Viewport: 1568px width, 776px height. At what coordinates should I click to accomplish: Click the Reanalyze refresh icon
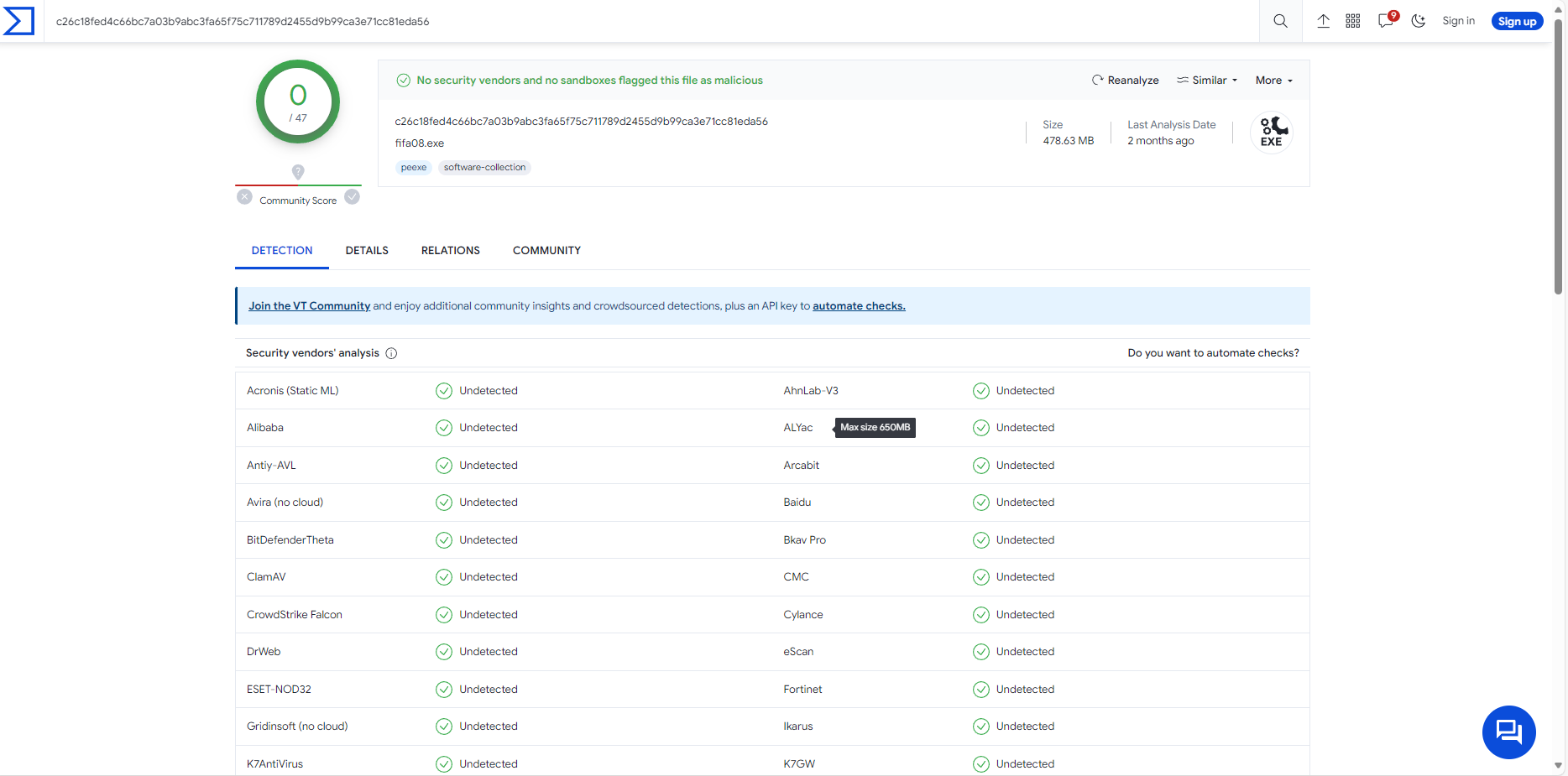coord(1097,81)
